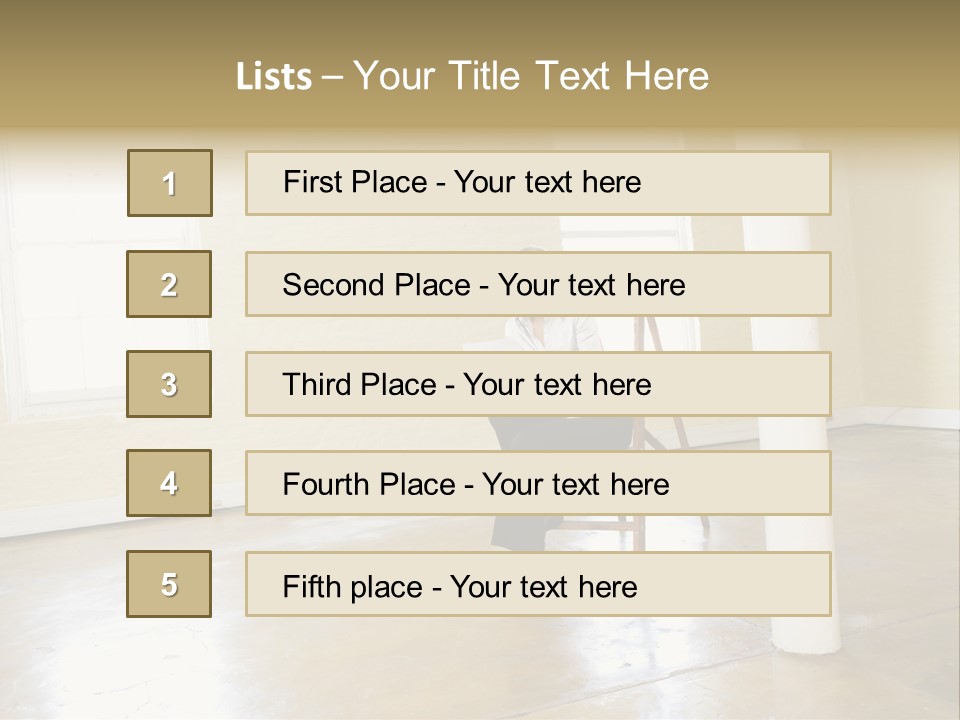Screen dimensions: 960x720
Task: Click the number 5 box
Action: tap(169, 584)
